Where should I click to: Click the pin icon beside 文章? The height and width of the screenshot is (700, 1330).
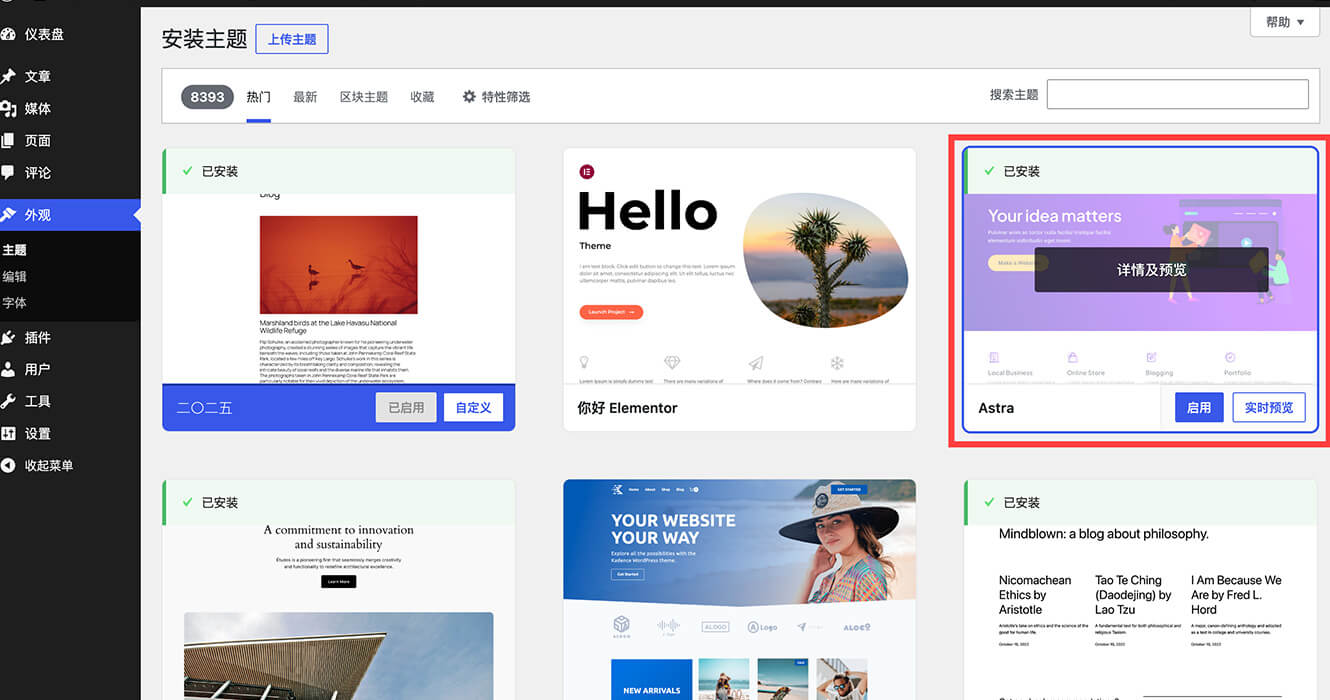point(8,76)
